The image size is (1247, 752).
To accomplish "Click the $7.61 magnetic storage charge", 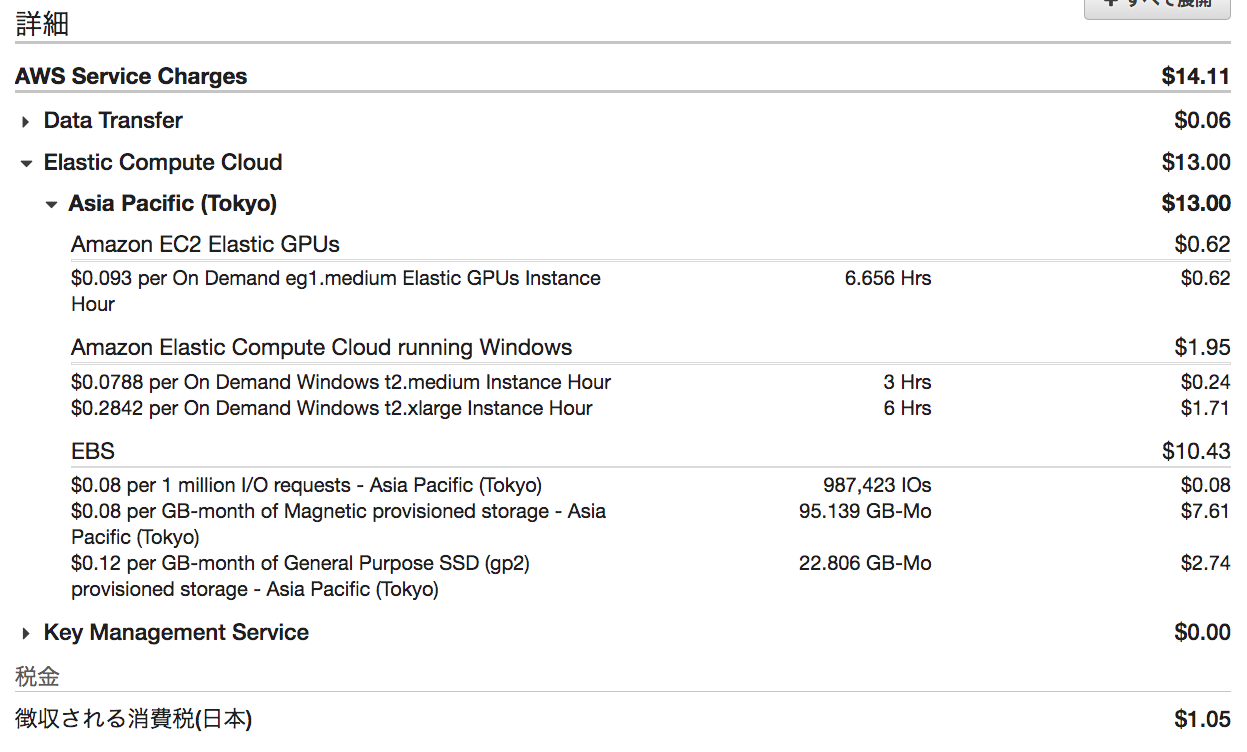I will coord(1205,512).
